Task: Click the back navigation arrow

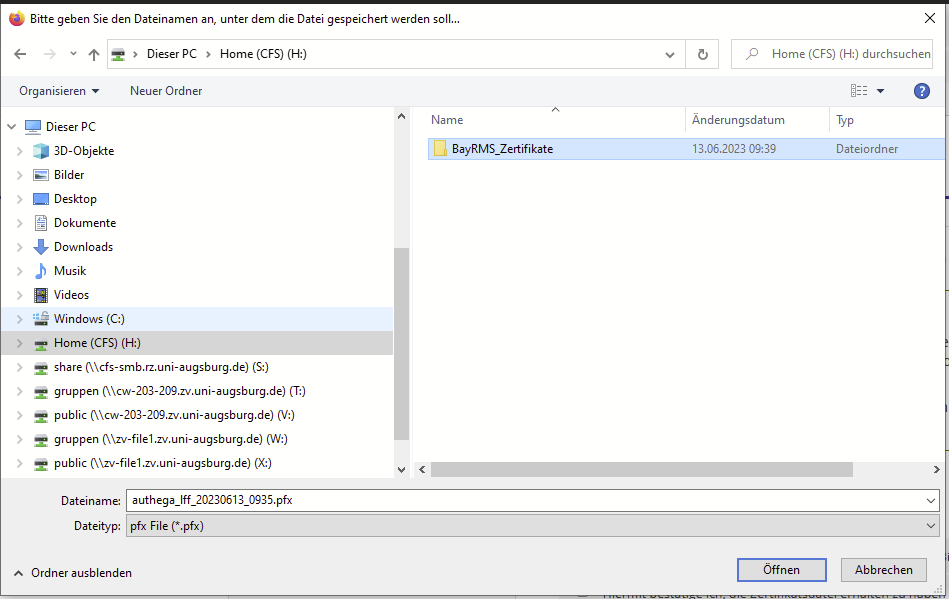Action: [20, 54]
